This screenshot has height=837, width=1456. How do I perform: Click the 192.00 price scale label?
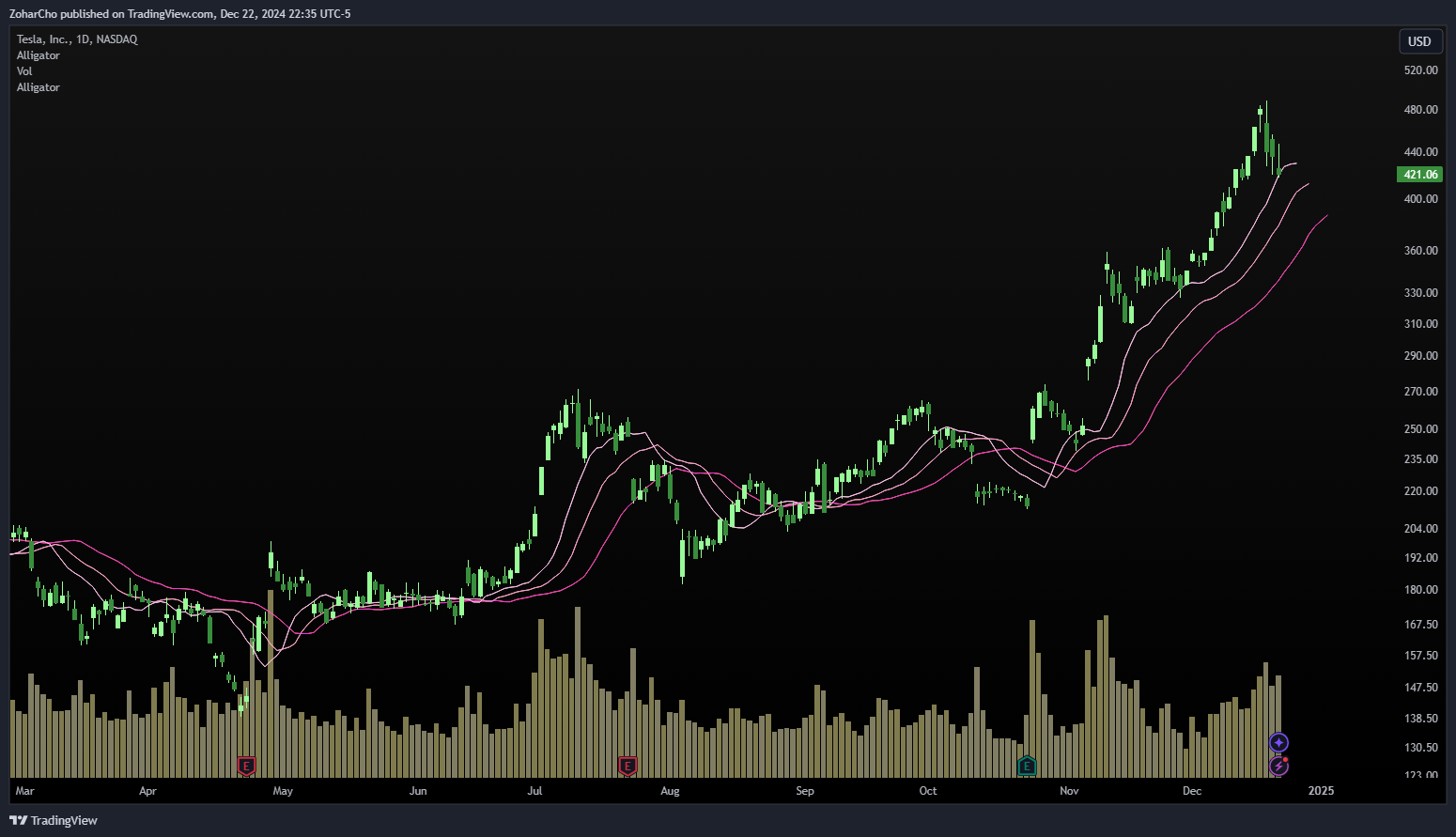[1420, 558]
